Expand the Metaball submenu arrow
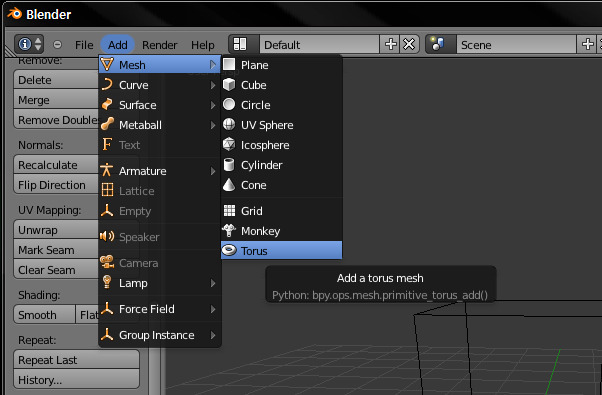The image size is (602, 395). tap(213, 125)
